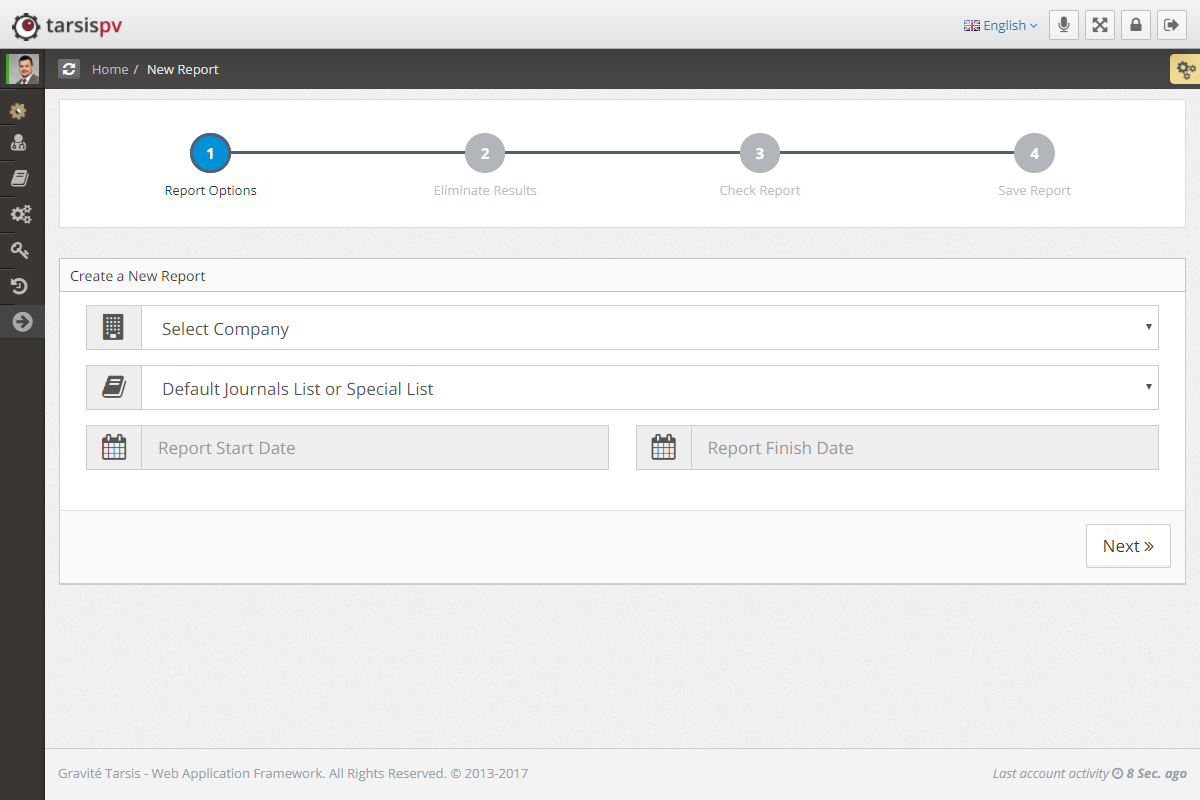Click the Report Finish Date field

click(923, 448)
